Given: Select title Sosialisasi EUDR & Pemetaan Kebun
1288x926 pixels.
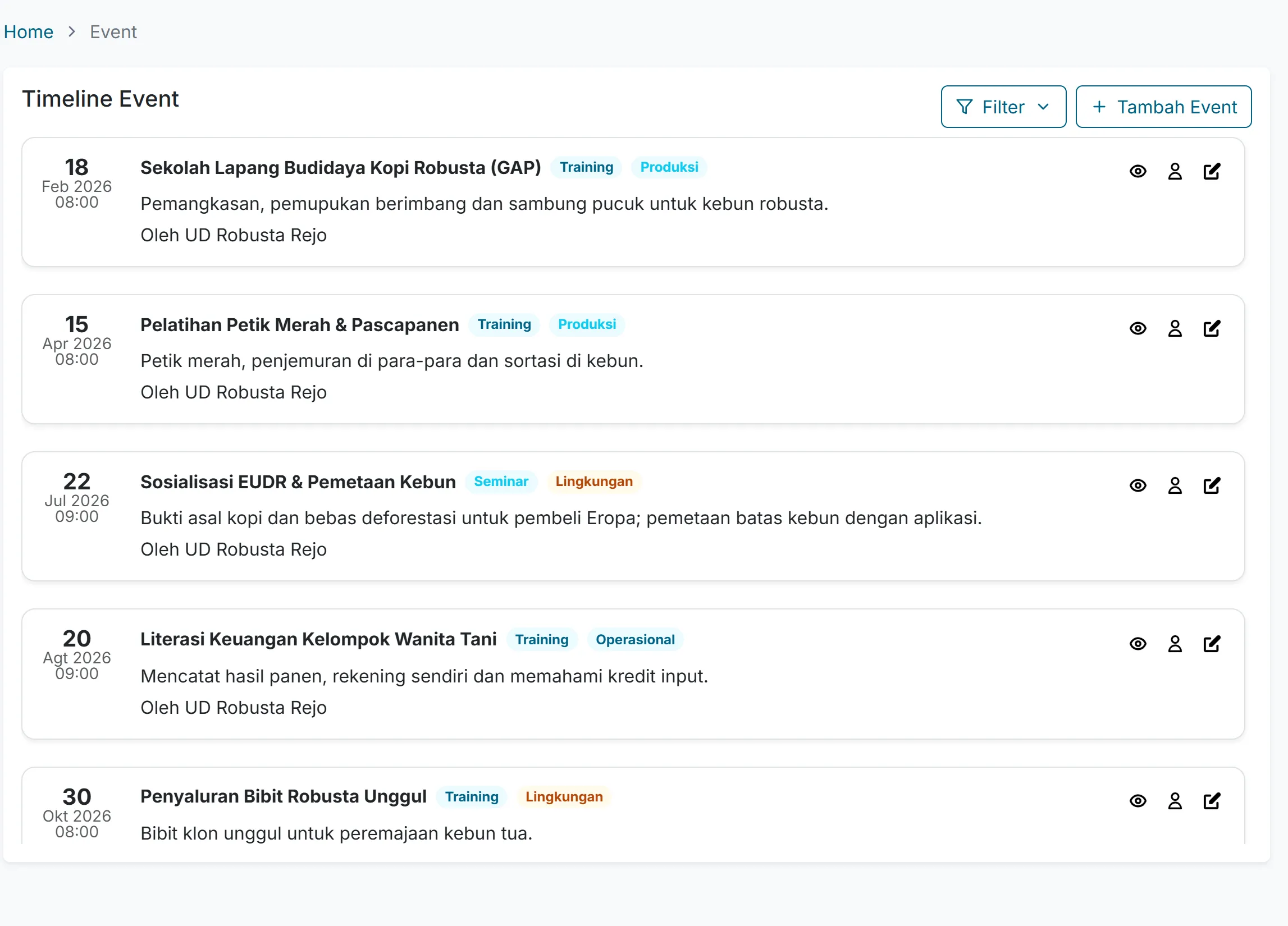Looking at the screenshot, I should 298,482.
